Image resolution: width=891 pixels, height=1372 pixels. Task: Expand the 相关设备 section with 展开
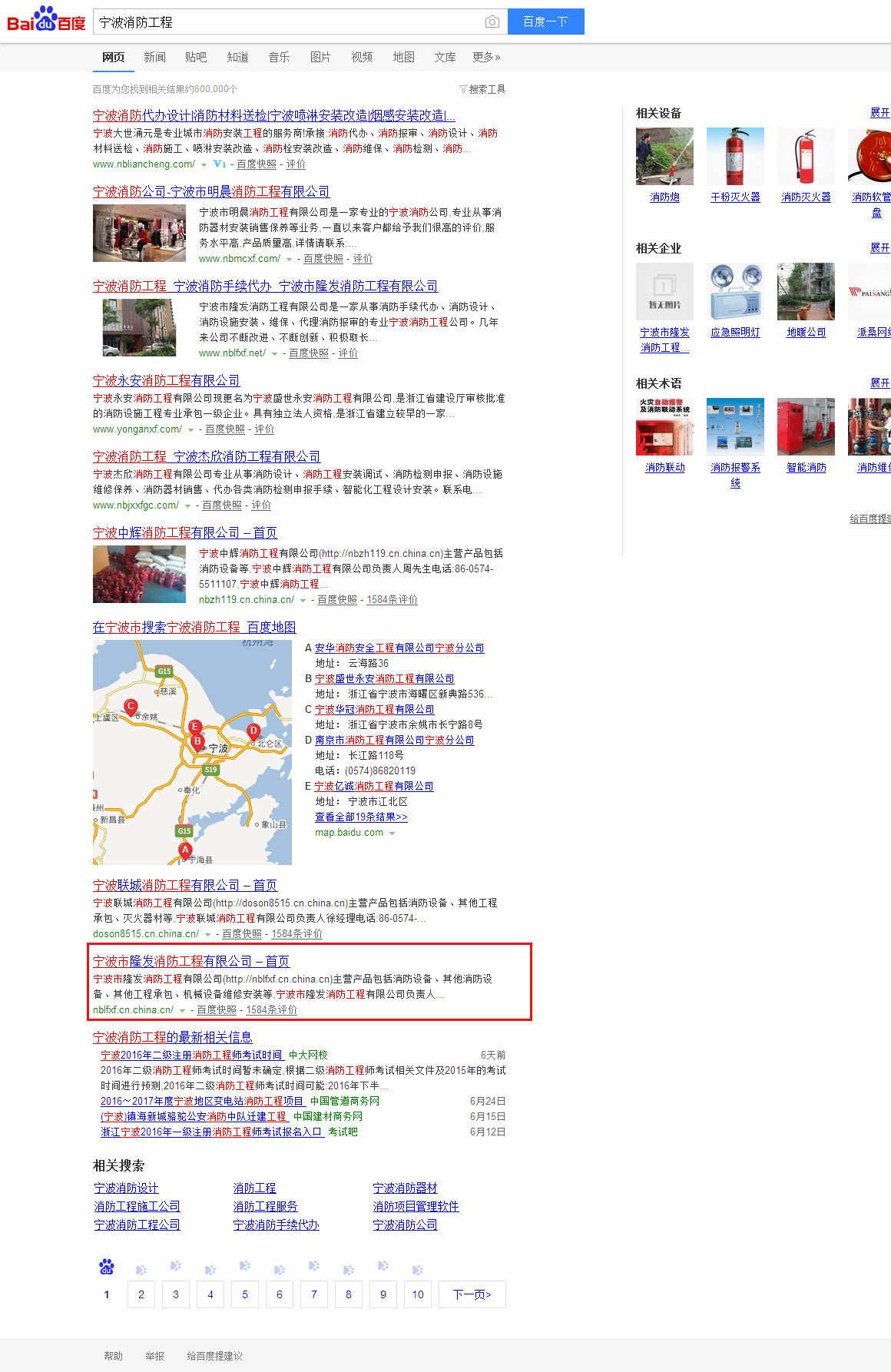[x=879, y=113]
